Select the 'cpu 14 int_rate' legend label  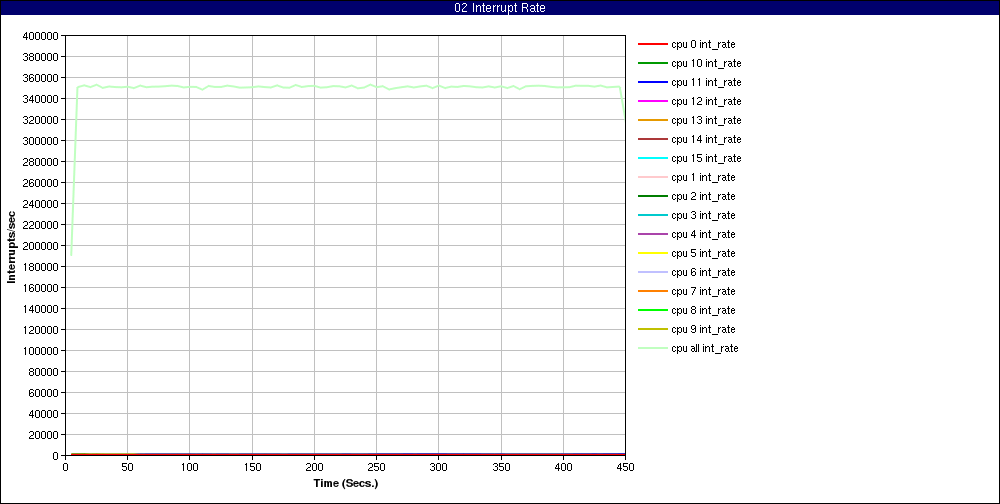pyautogui.click(x=706, y=140)
